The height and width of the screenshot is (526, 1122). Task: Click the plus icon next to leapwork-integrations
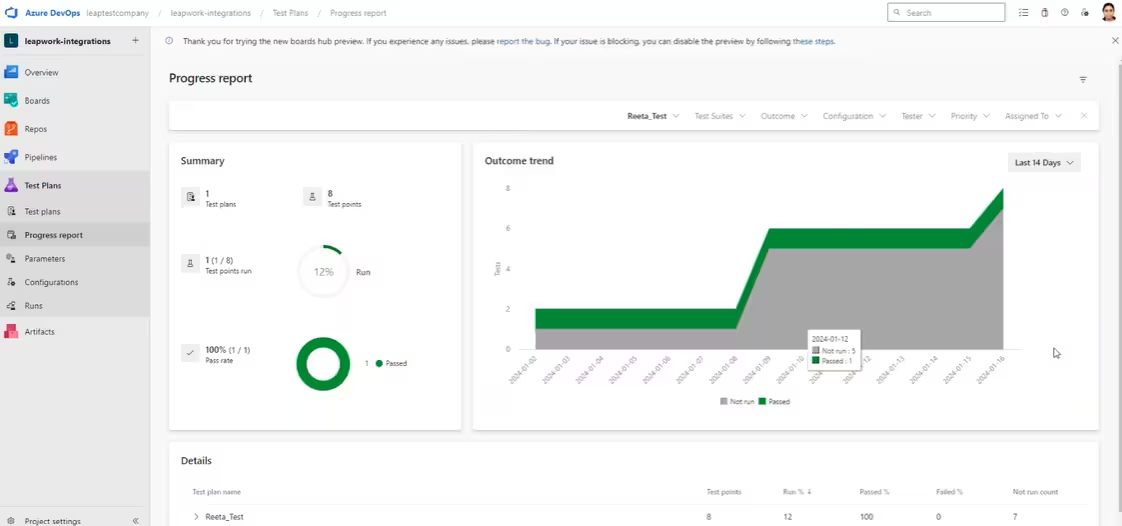135,41
